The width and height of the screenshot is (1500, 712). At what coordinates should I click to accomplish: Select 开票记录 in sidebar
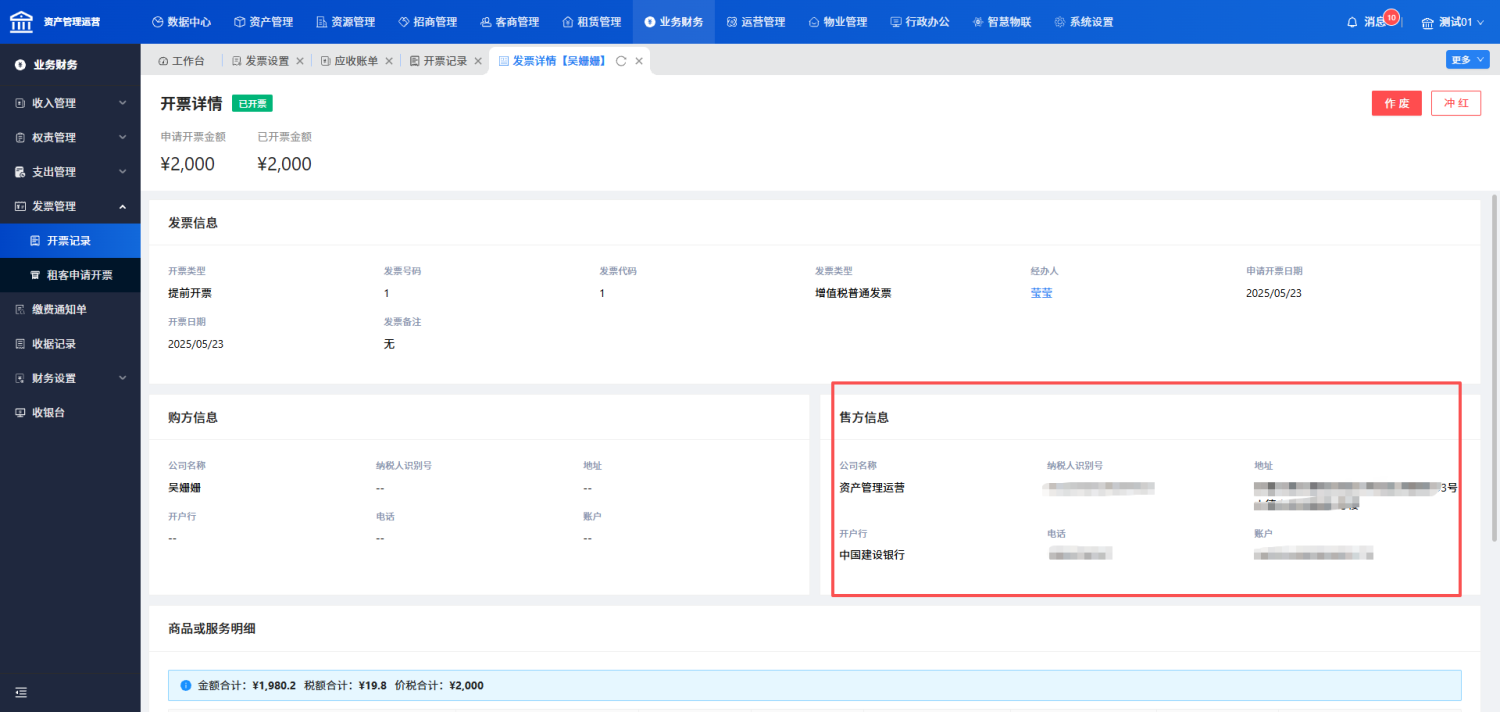[70, 241]
